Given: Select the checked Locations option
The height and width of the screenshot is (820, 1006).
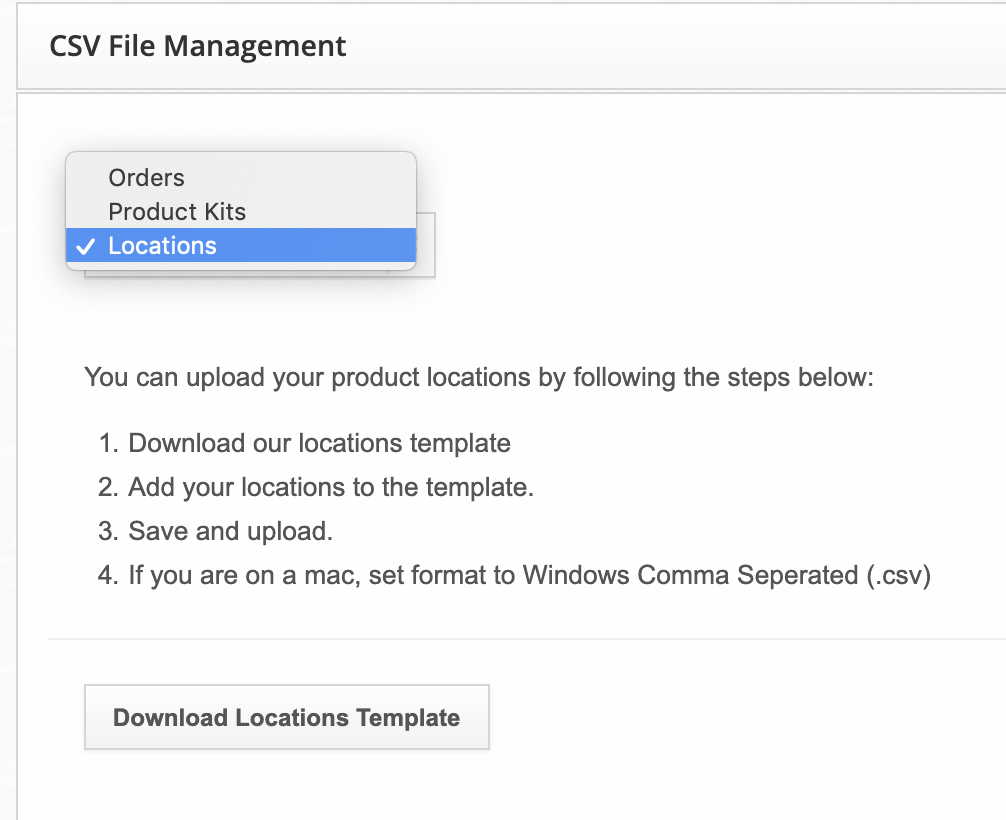Looking at the screenshot, I should (x=241, y=246).
